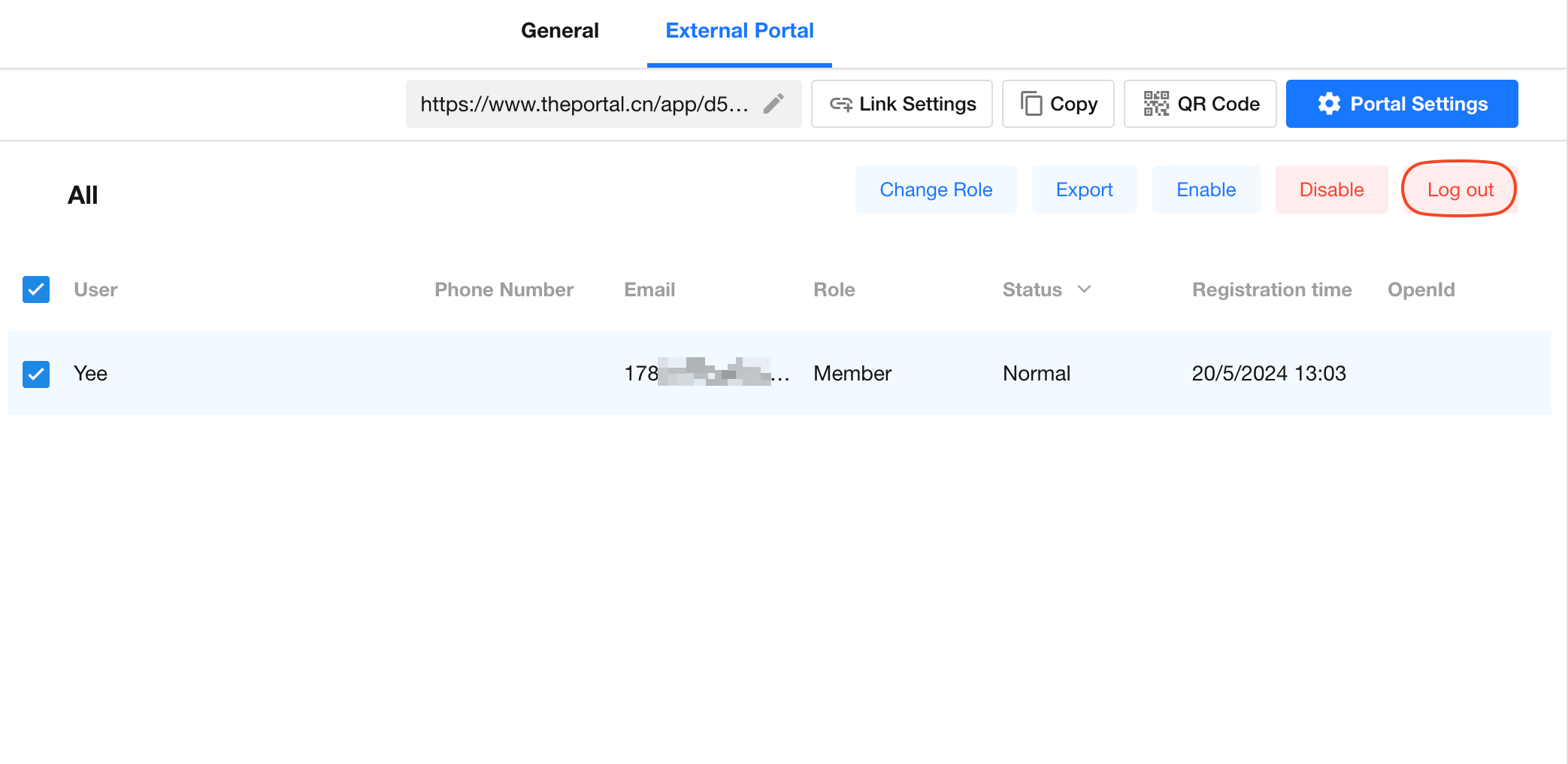Disable the selected user
The image size is (1568, 764).
point(1331,189)
